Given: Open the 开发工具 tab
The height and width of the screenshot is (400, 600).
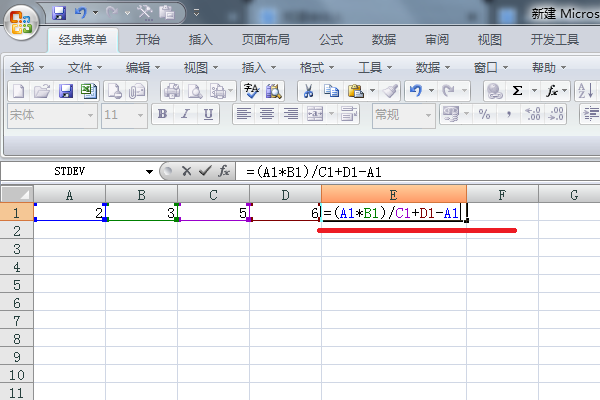Looking at the screenshot, I should tap(554, 39).
